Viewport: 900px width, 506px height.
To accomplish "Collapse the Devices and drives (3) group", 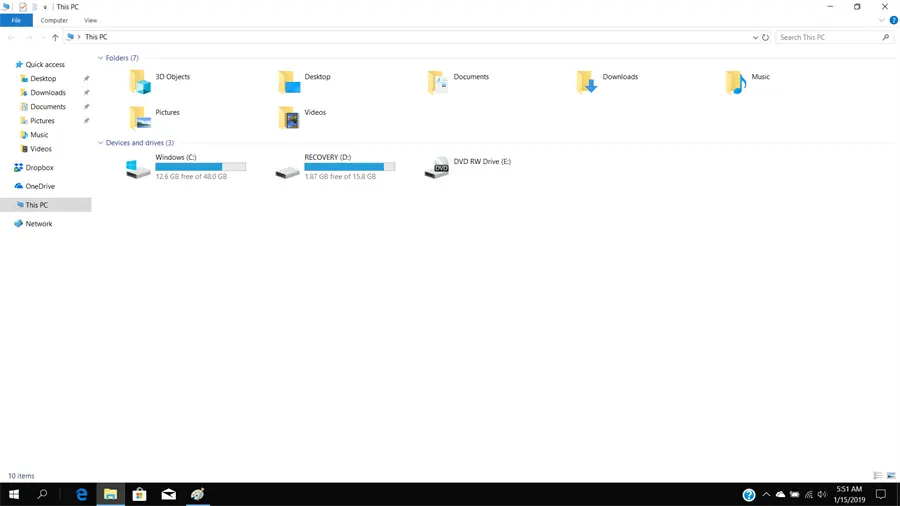I will point(100,143).
